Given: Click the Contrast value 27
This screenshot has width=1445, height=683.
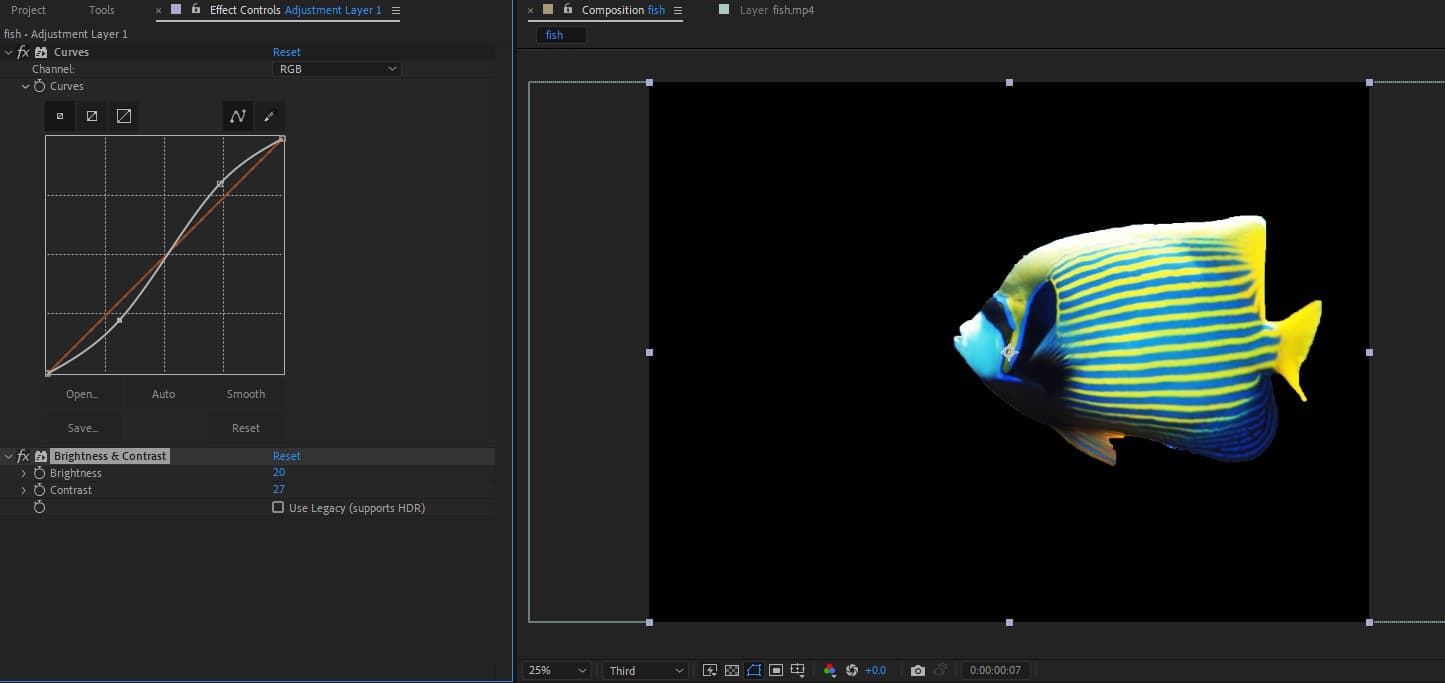Looking at the screenshot, I should (x=279, y=490).
